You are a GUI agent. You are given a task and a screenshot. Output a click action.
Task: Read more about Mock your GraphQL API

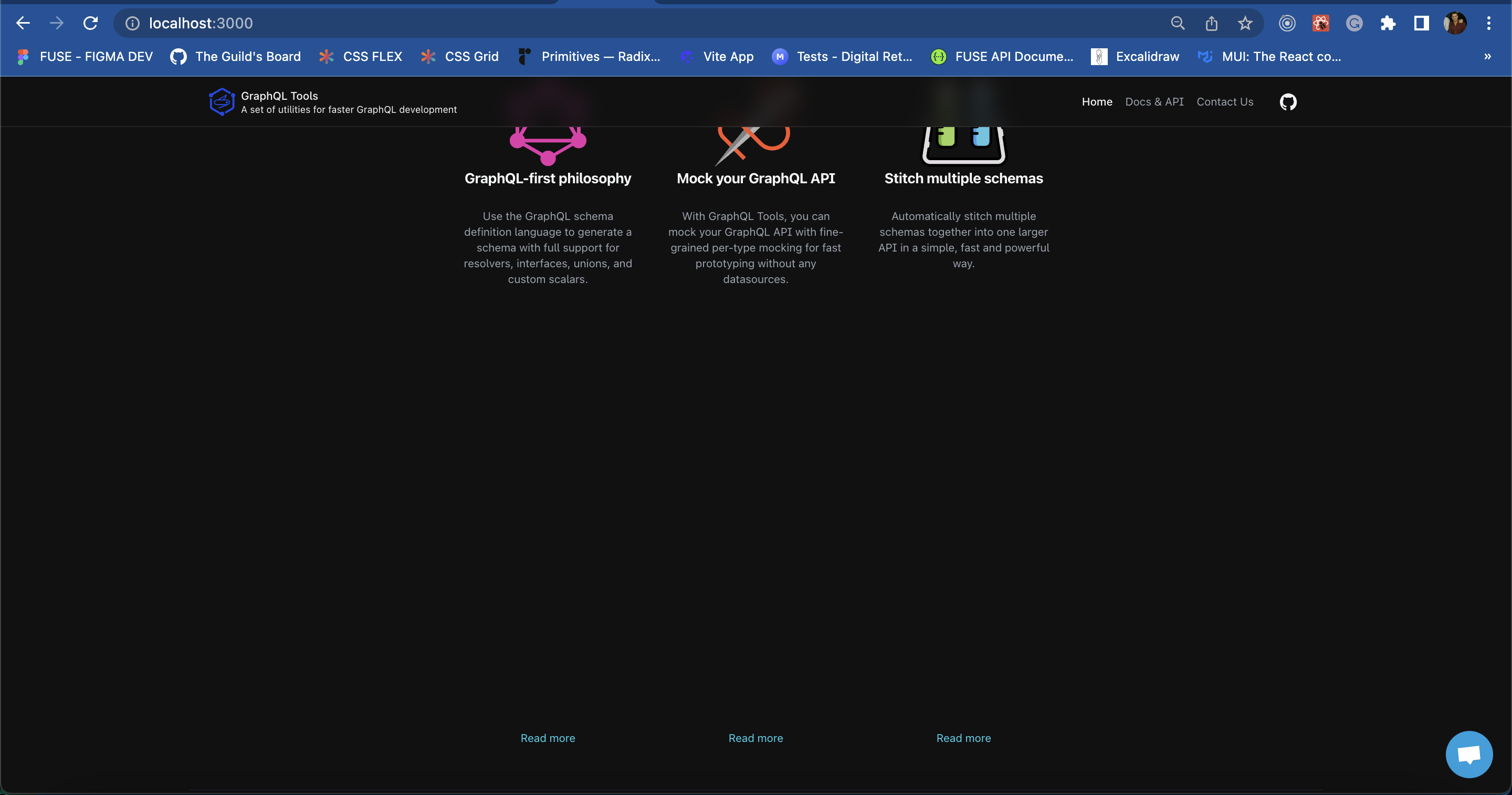pos(755,738)
